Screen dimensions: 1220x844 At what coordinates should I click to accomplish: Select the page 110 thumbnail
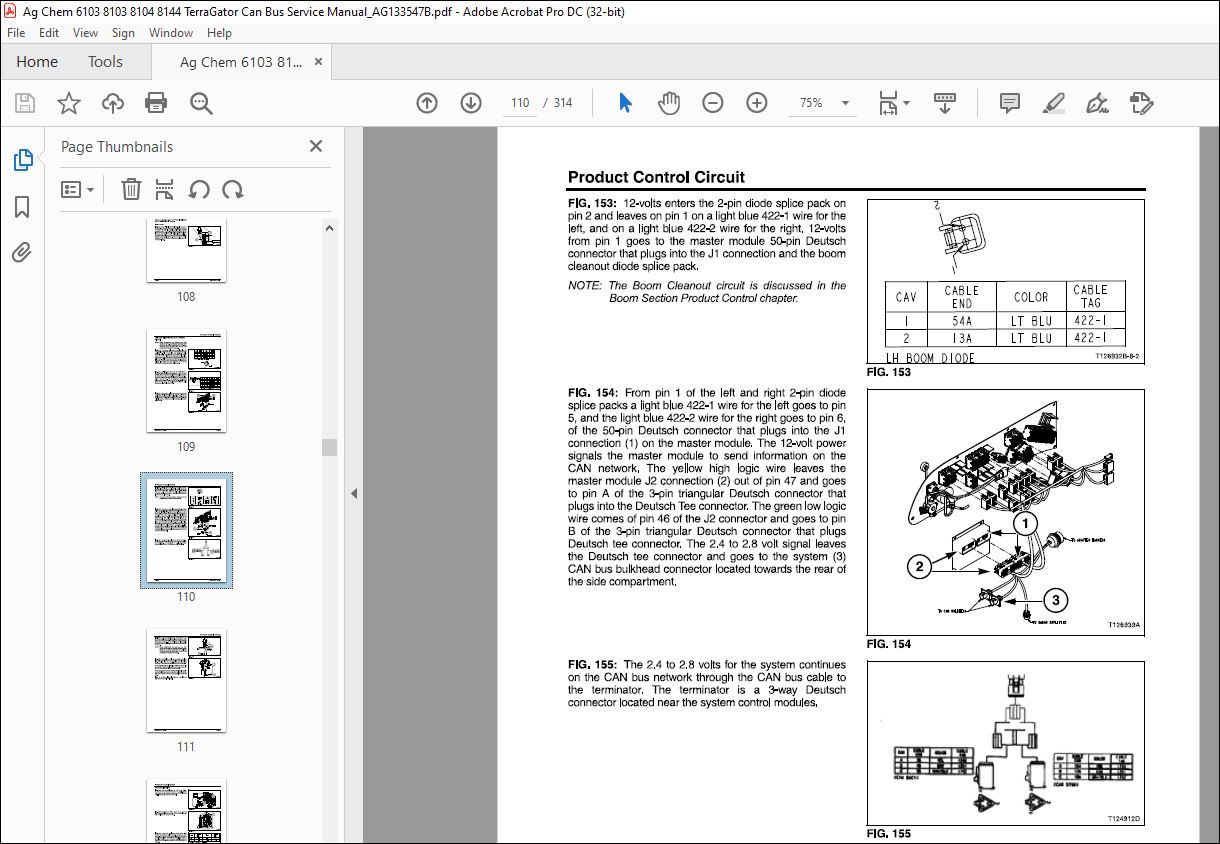pos(186,530)
